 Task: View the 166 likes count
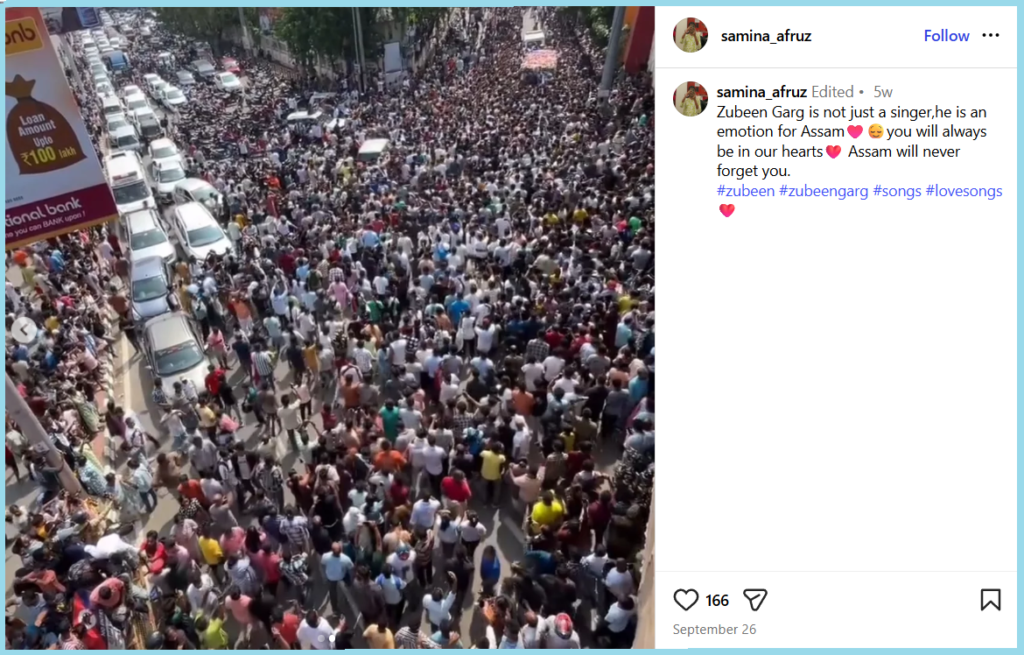point(717,600)
